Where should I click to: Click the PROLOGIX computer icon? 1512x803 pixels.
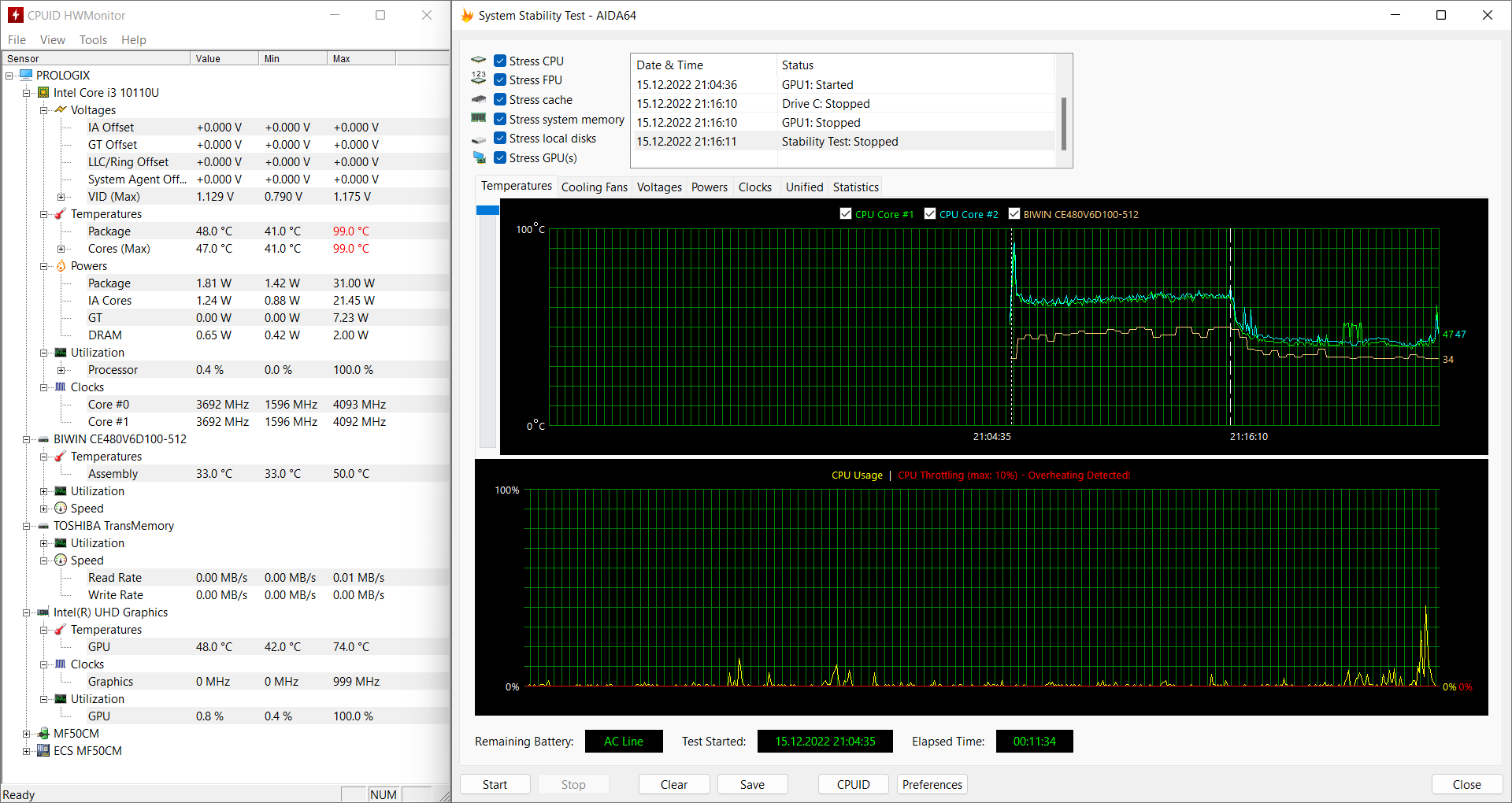coord(26,75)
